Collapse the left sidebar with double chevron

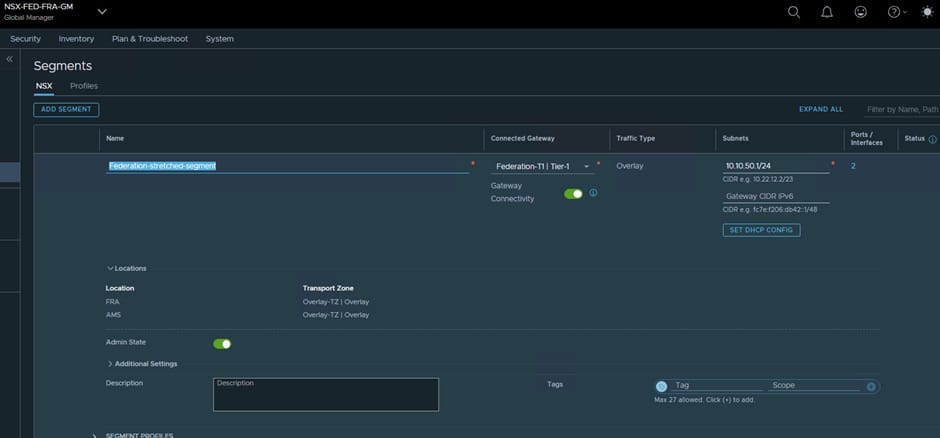[10, 59]
